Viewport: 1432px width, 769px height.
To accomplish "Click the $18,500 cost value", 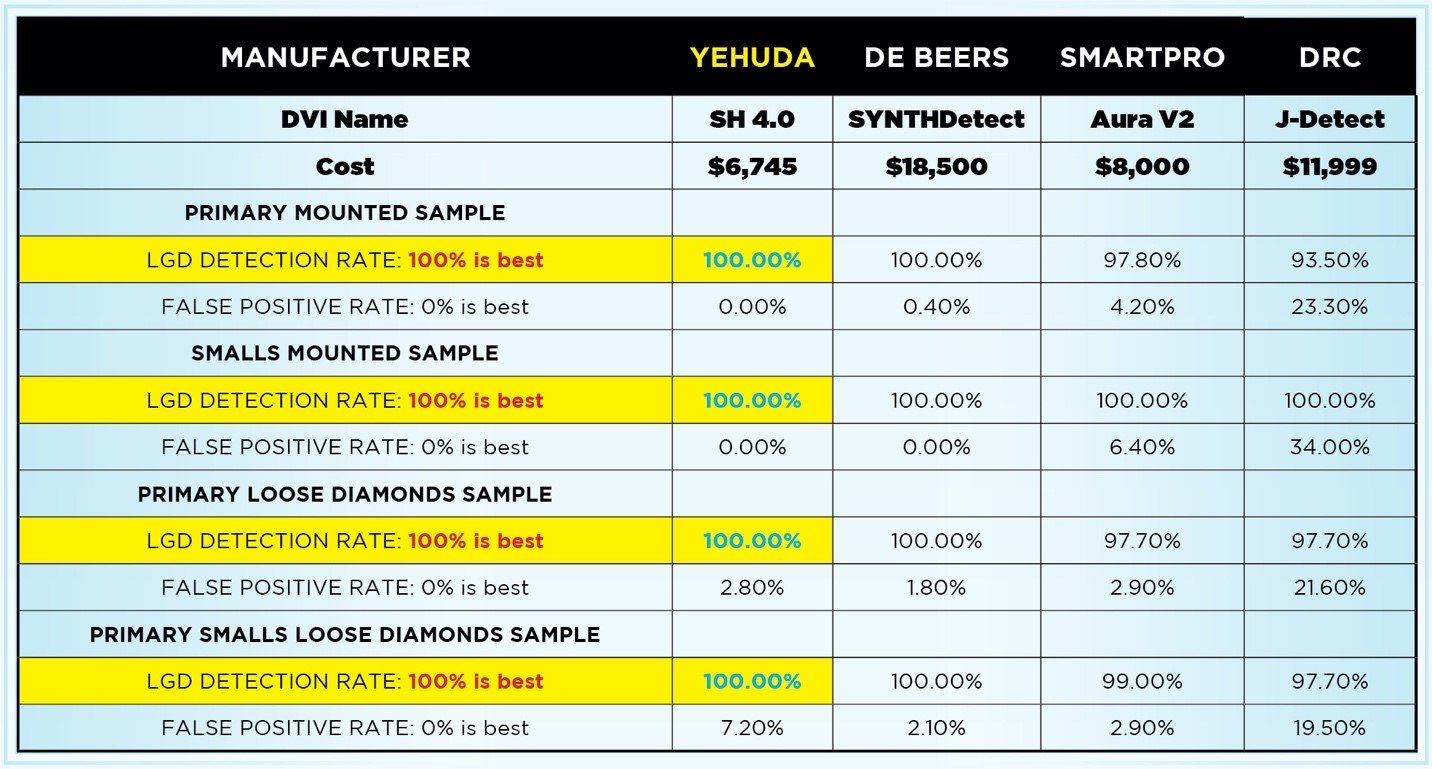I will point(936,166).
